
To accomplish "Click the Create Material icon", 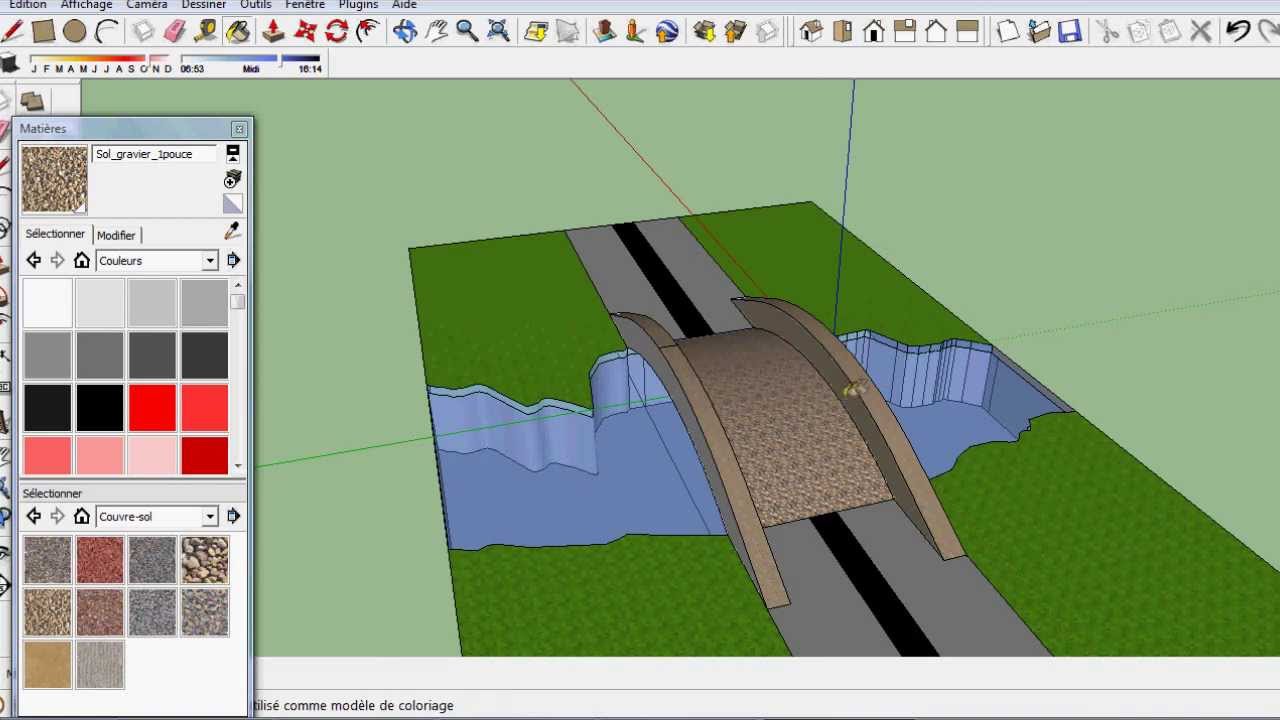I will (x=233, y=178).
